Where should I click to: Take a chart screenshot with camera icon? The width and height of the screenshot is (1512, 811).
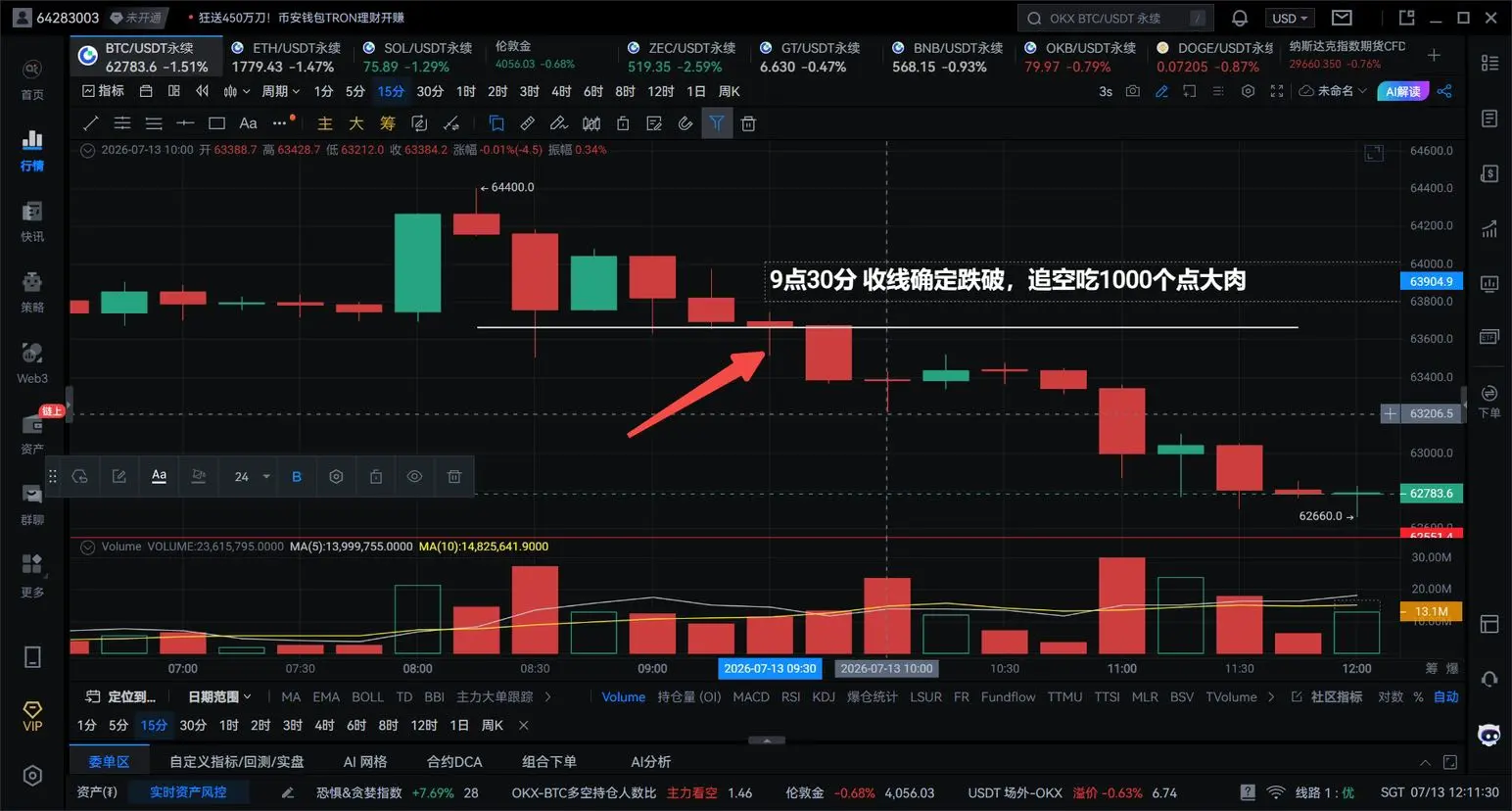click(x=1133, y=91)
